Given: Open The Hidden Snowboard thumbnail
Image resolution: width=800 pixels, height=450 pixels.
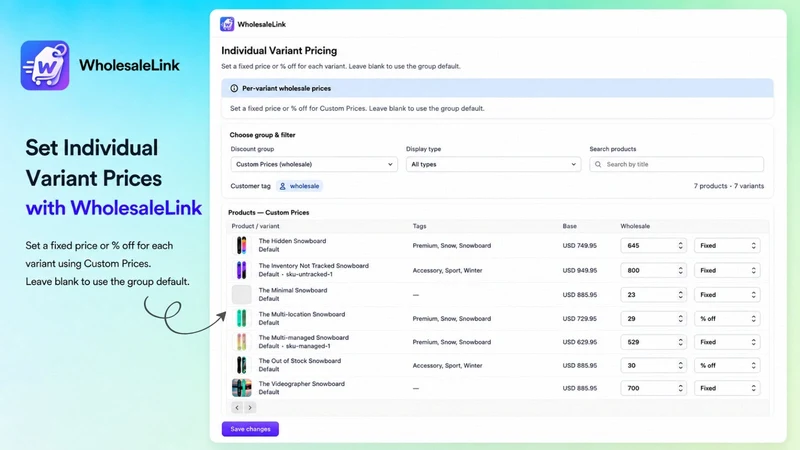Looking at the screenshot, I should [x=241, y=245].
